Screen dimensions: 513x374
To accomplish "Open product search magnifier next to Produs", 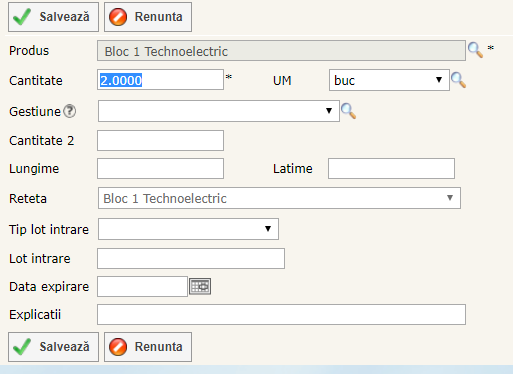I will coord(475,50).
